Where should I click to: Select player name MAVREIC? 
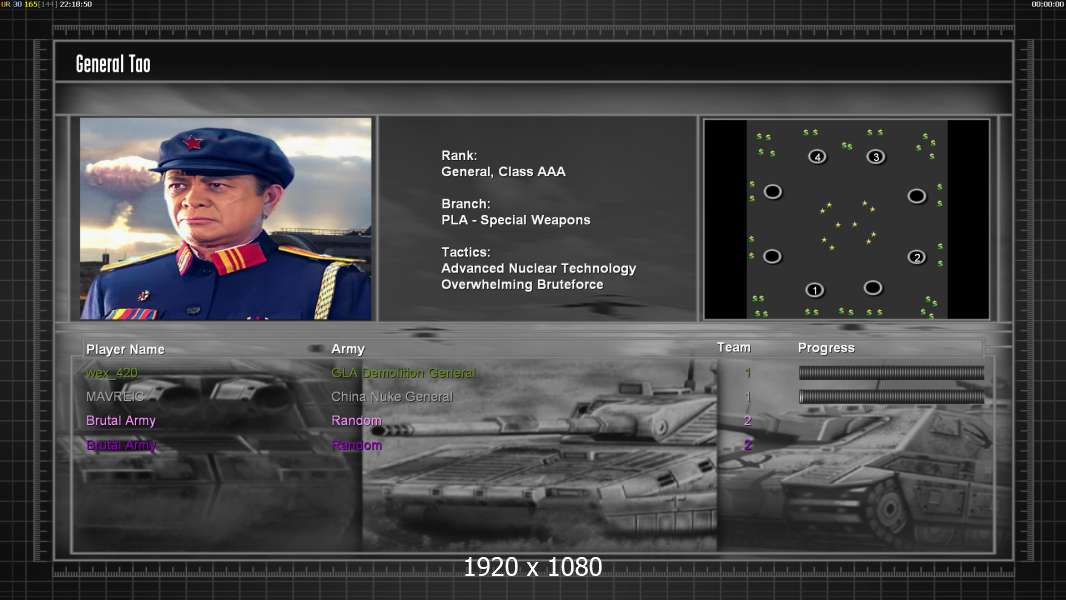coord(115,396)
